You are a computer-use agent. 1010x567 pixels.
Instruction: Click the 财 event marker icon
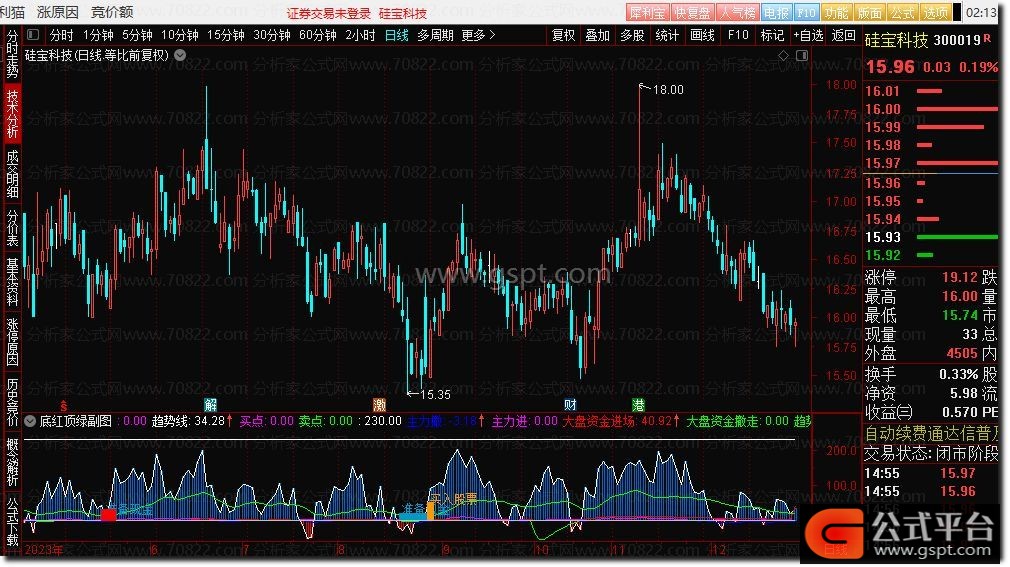(x=570, y=405)
